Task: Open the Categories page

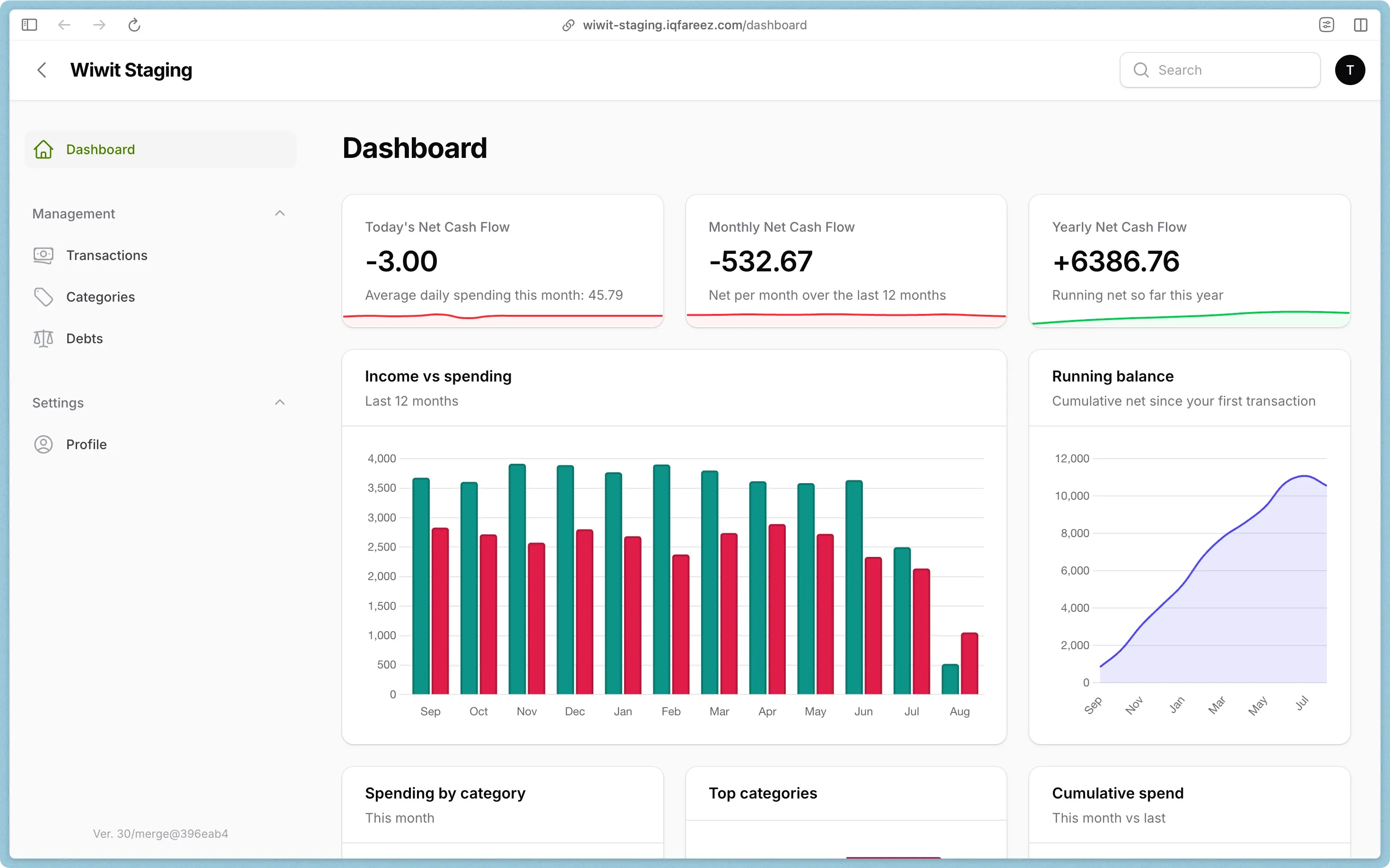Action: coord(161,297)
